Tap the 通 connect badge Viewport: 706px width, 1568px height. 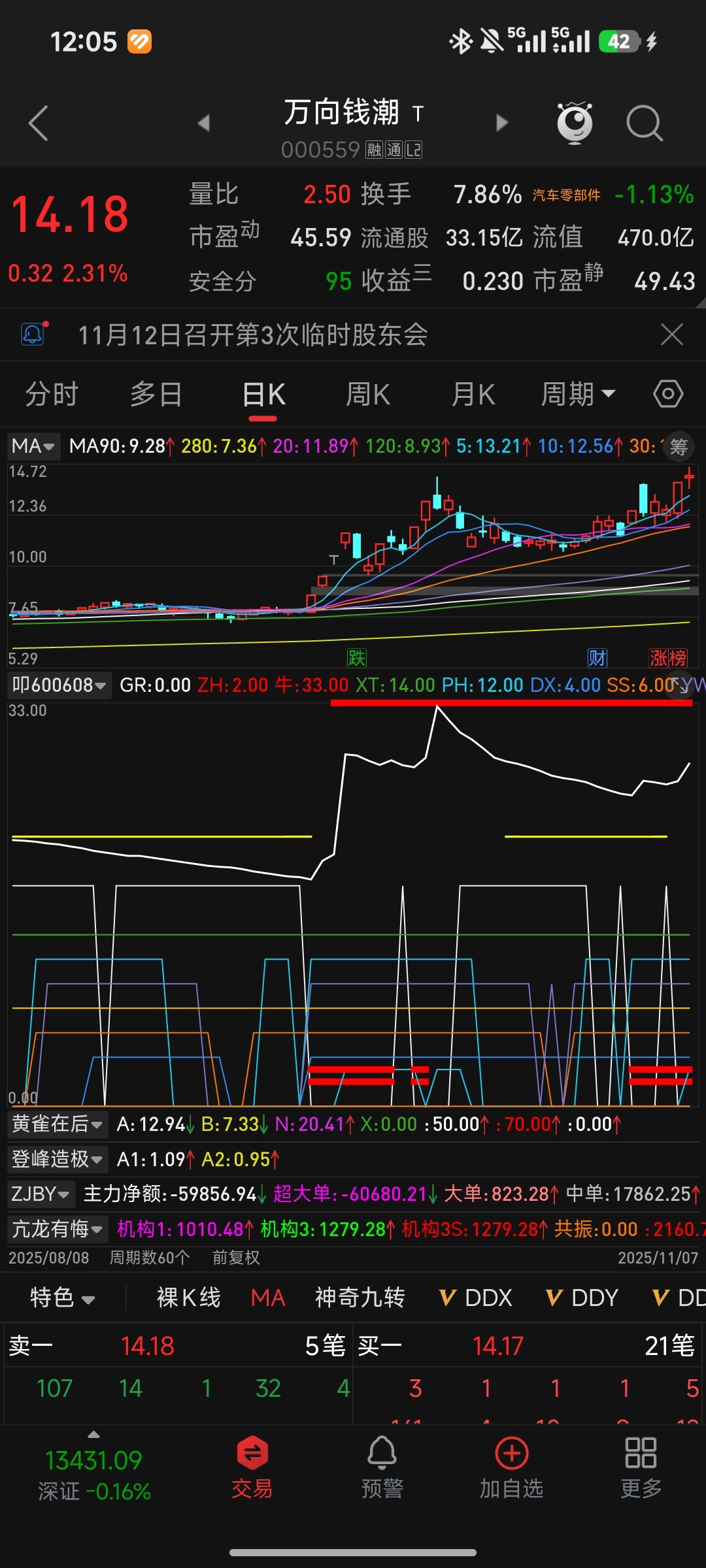(394, 150)
